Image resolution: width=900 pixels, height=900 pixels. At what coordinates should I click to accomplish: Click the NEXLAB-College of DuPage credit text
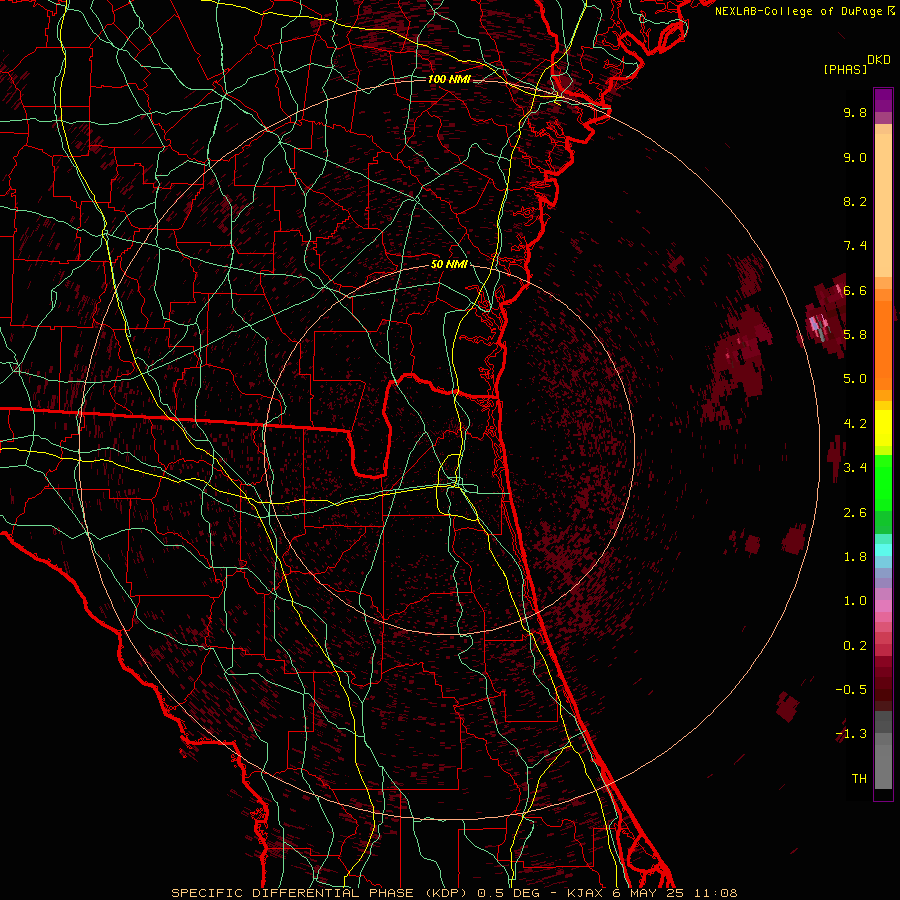799,11
